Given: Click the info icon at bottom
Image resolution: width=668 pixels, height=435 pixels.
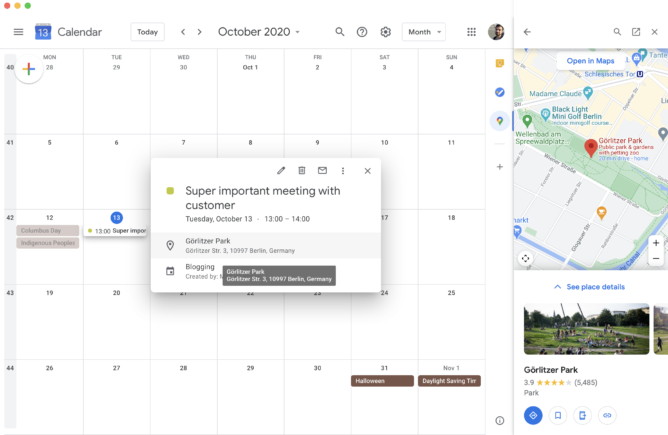Looking at the screenshot, I should point(500,421).
